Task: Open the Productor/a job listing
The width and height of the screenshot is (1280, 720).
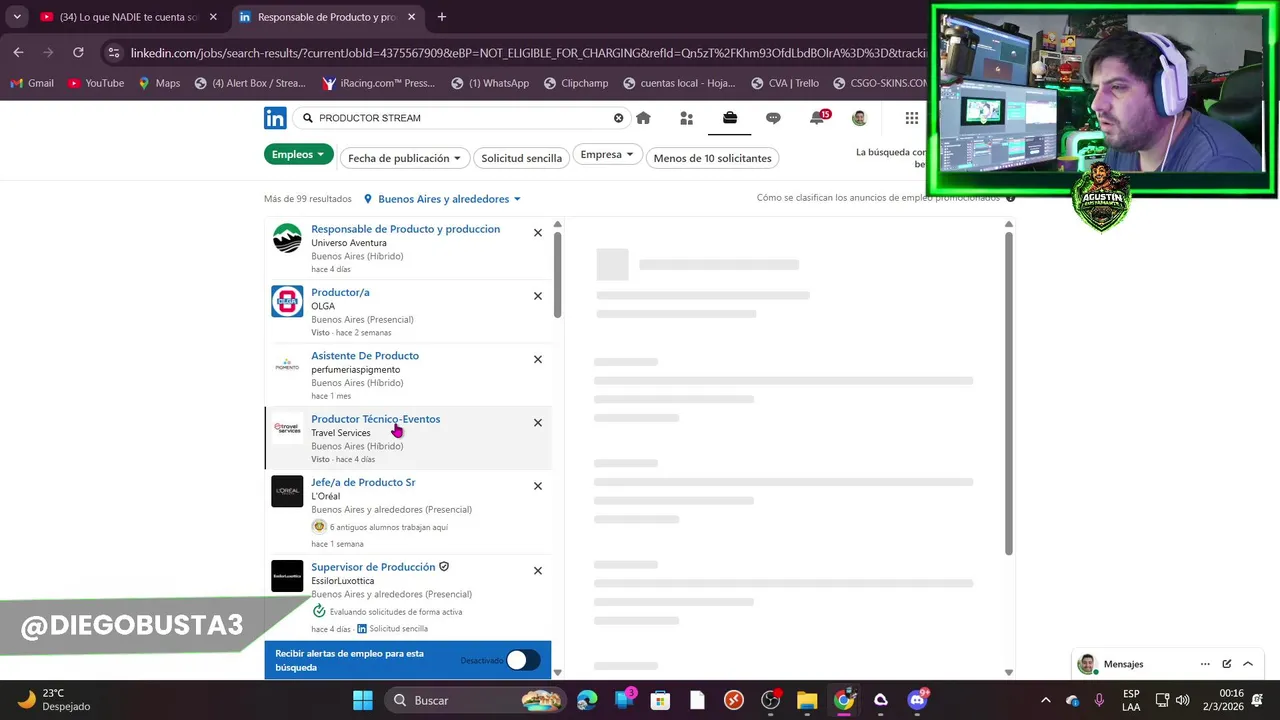Action: point(340,292)
